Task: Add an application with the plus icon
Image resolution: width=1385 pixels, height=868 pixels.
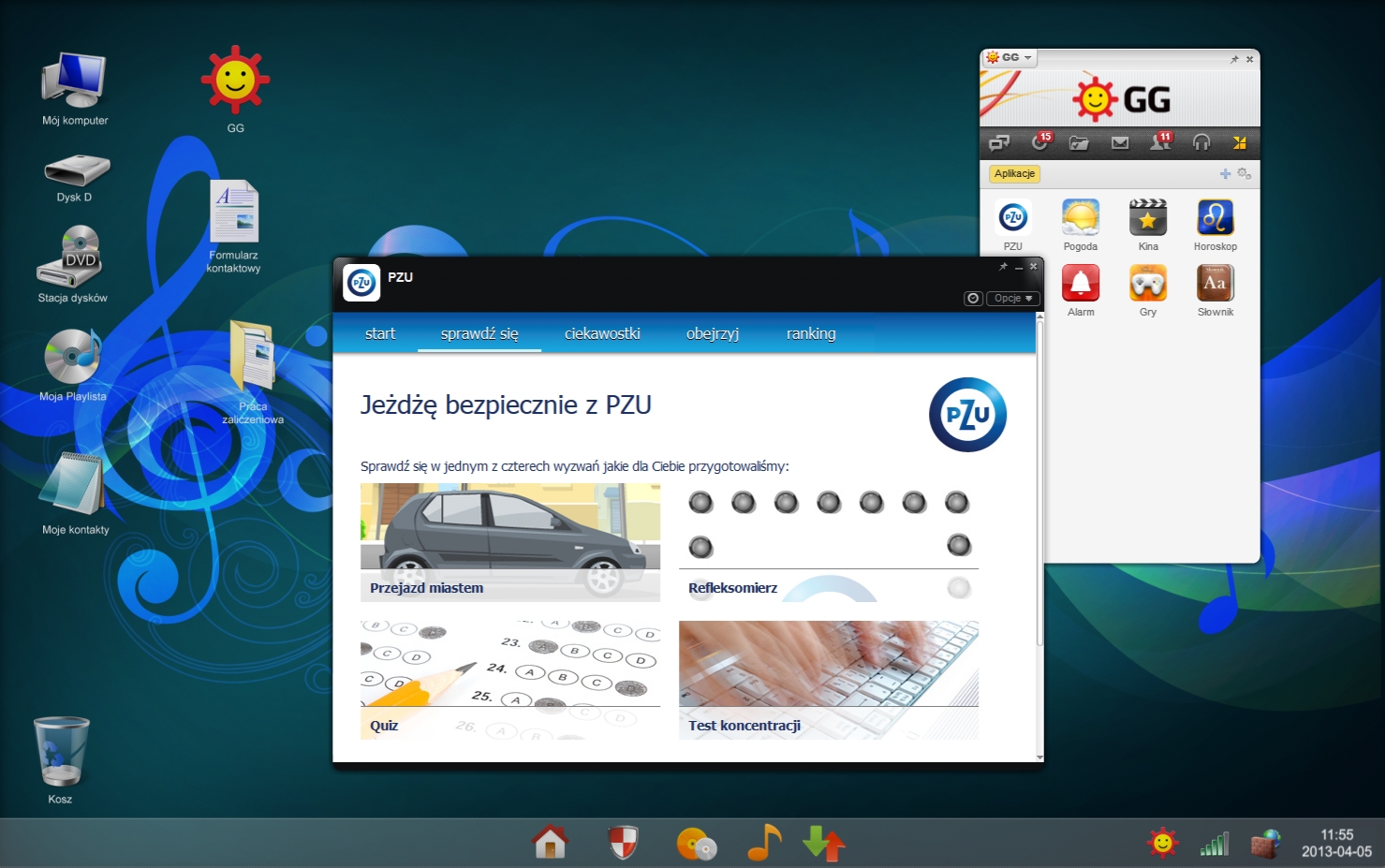Action: tap(1225, 174)
